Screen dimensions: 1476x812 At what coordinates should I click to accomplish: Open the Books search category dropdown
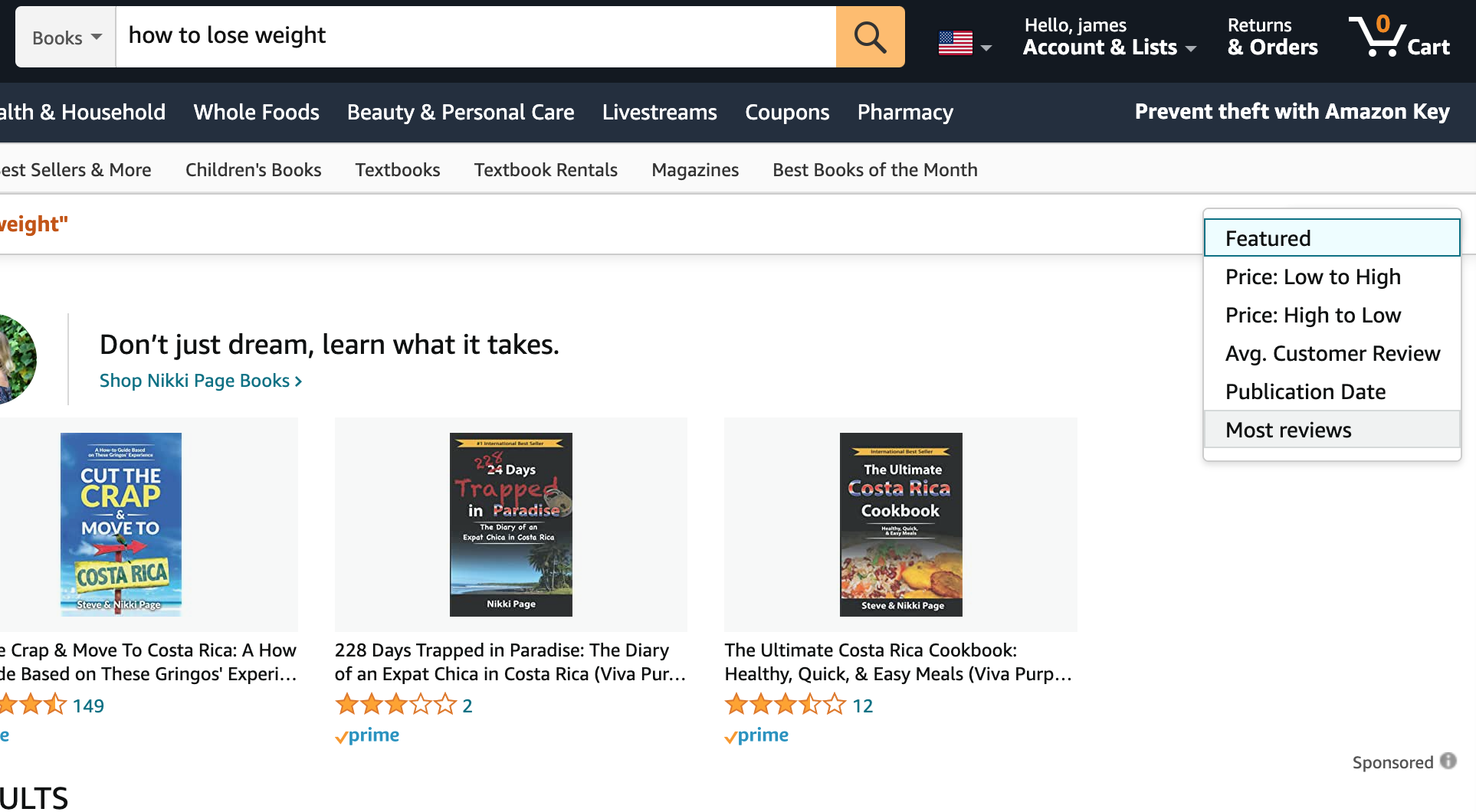pyautogui.click(x=66, y=37)
